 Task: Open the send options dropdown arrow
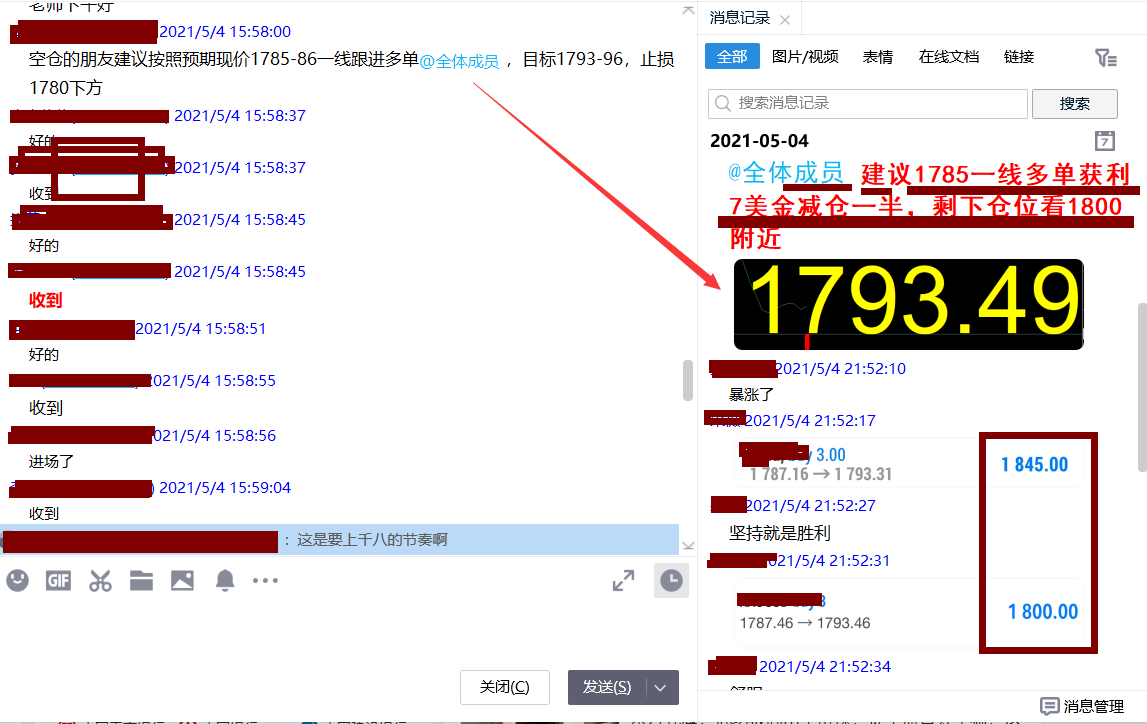click(661, 687)
